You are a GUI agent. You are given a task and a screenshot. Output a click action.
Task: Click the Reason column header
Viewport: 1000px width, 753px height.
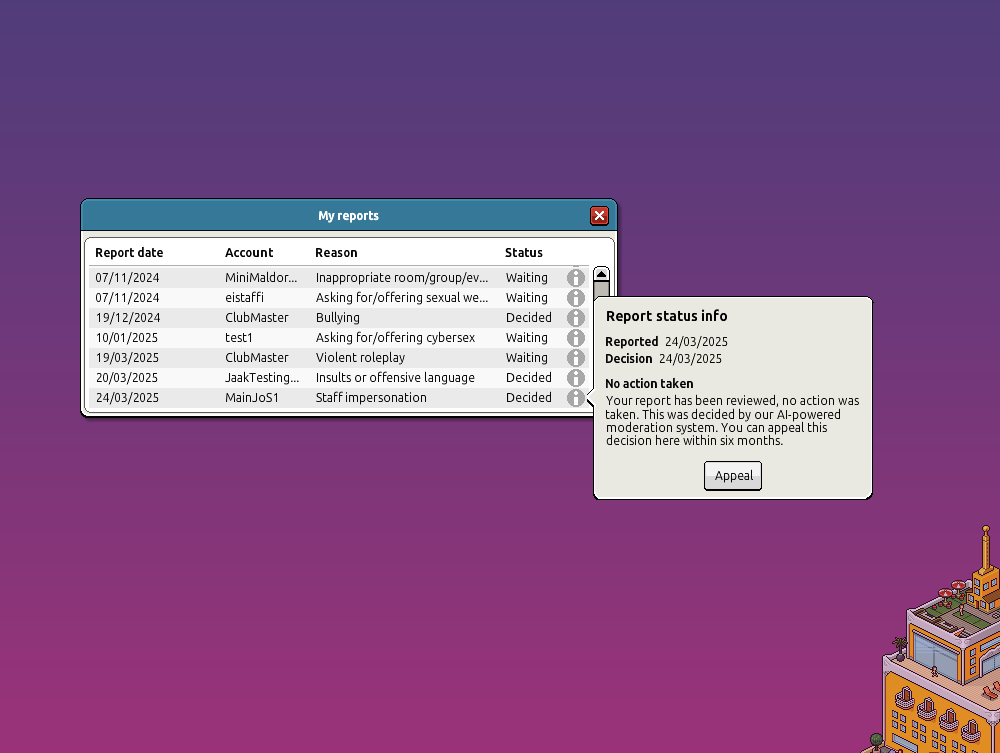(336, 253)
